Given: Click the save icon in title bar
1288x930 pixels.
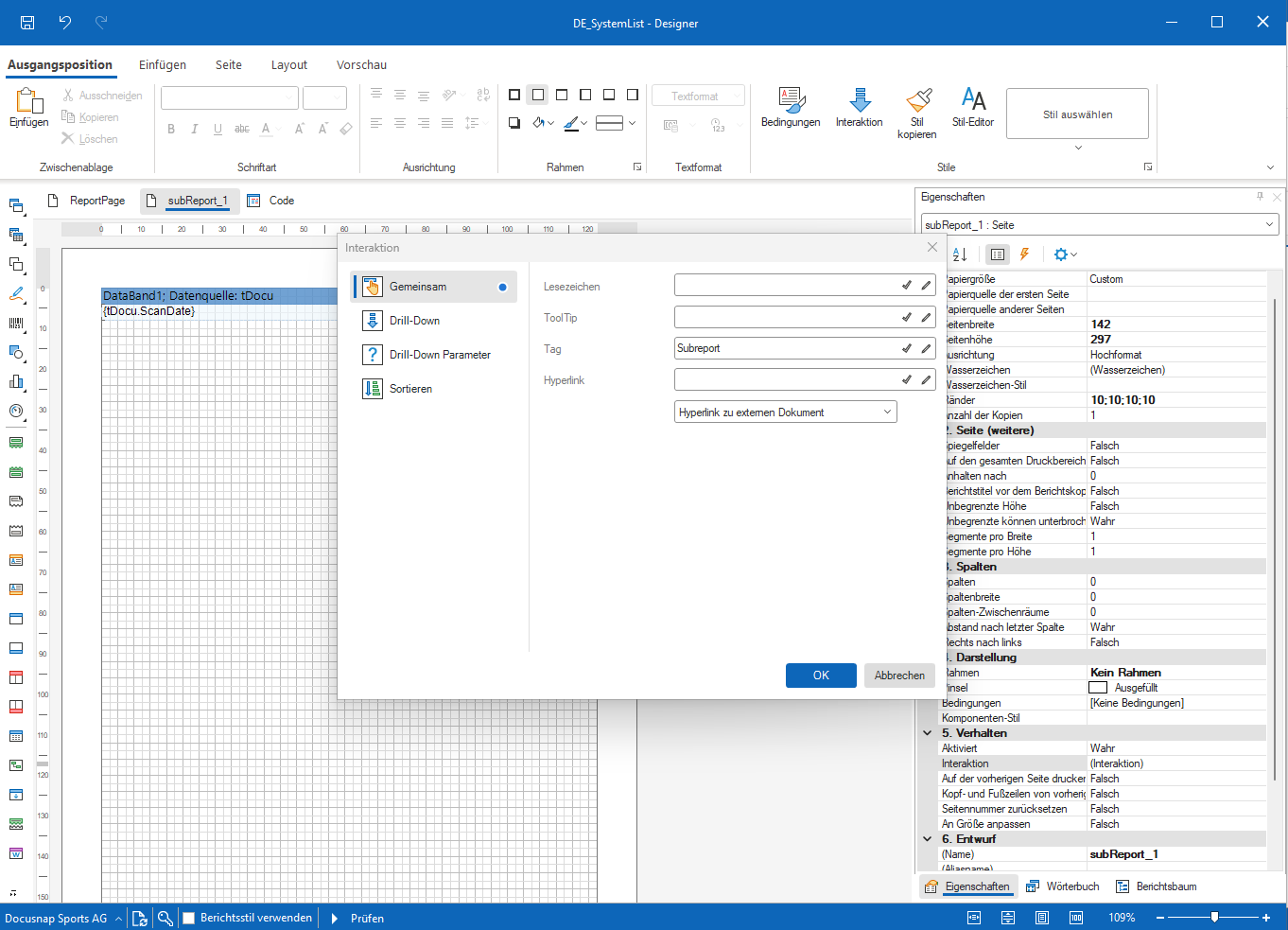Looking at the screenshot, I should pyautogui.click(x=27, y=23).
